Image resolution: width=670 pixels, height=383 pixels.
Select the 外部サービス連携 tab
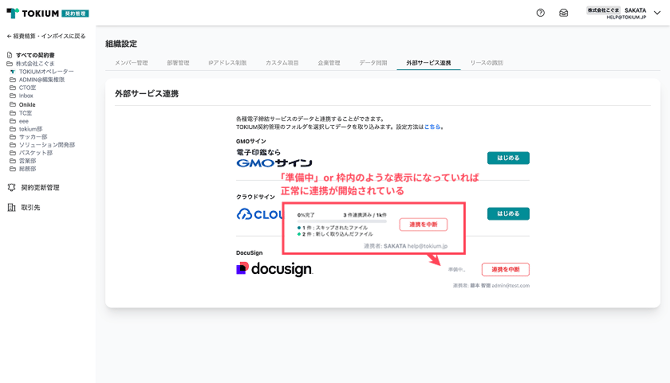(429, 63)
